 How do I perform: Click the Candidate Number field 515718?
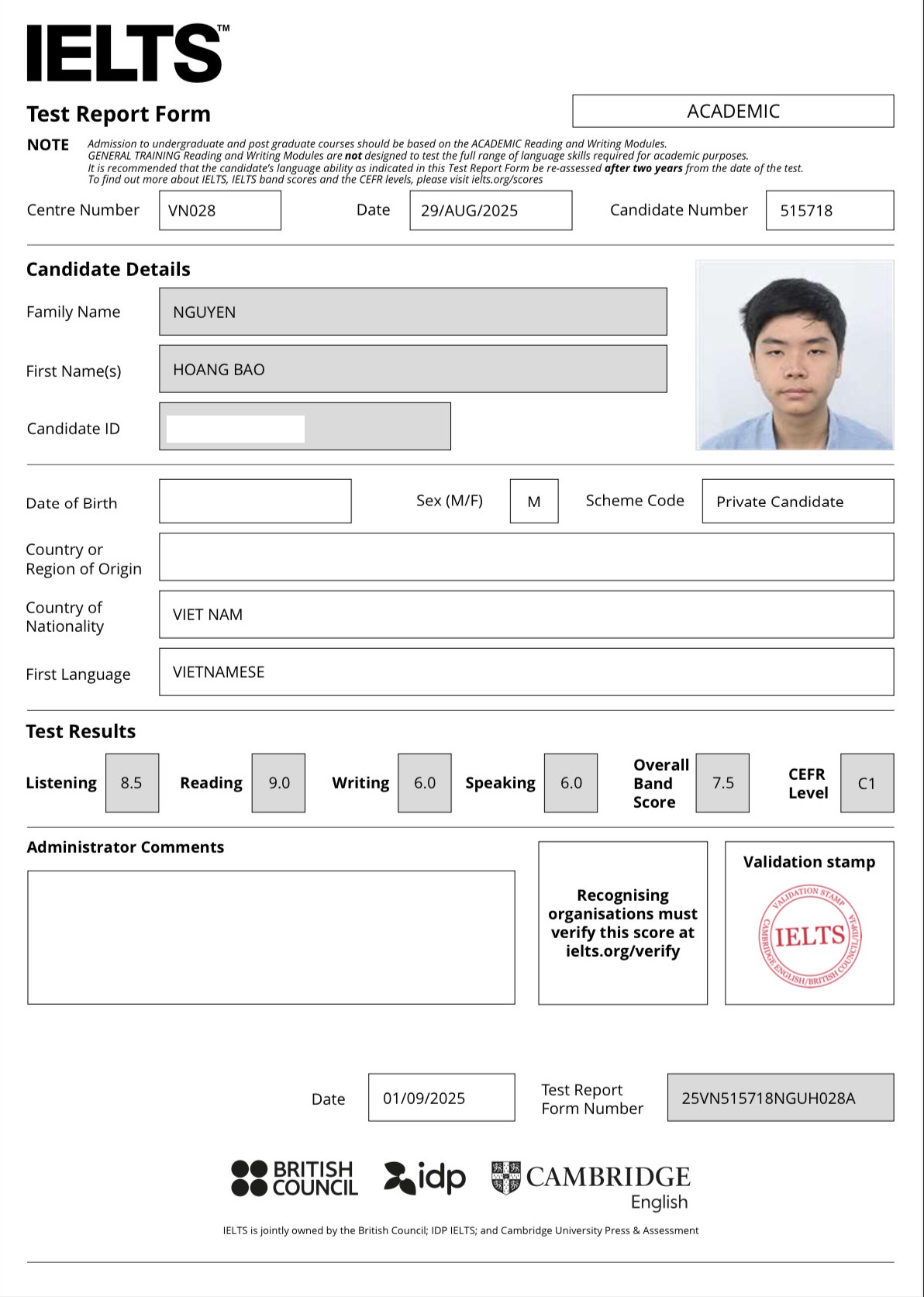click(829, 211)
